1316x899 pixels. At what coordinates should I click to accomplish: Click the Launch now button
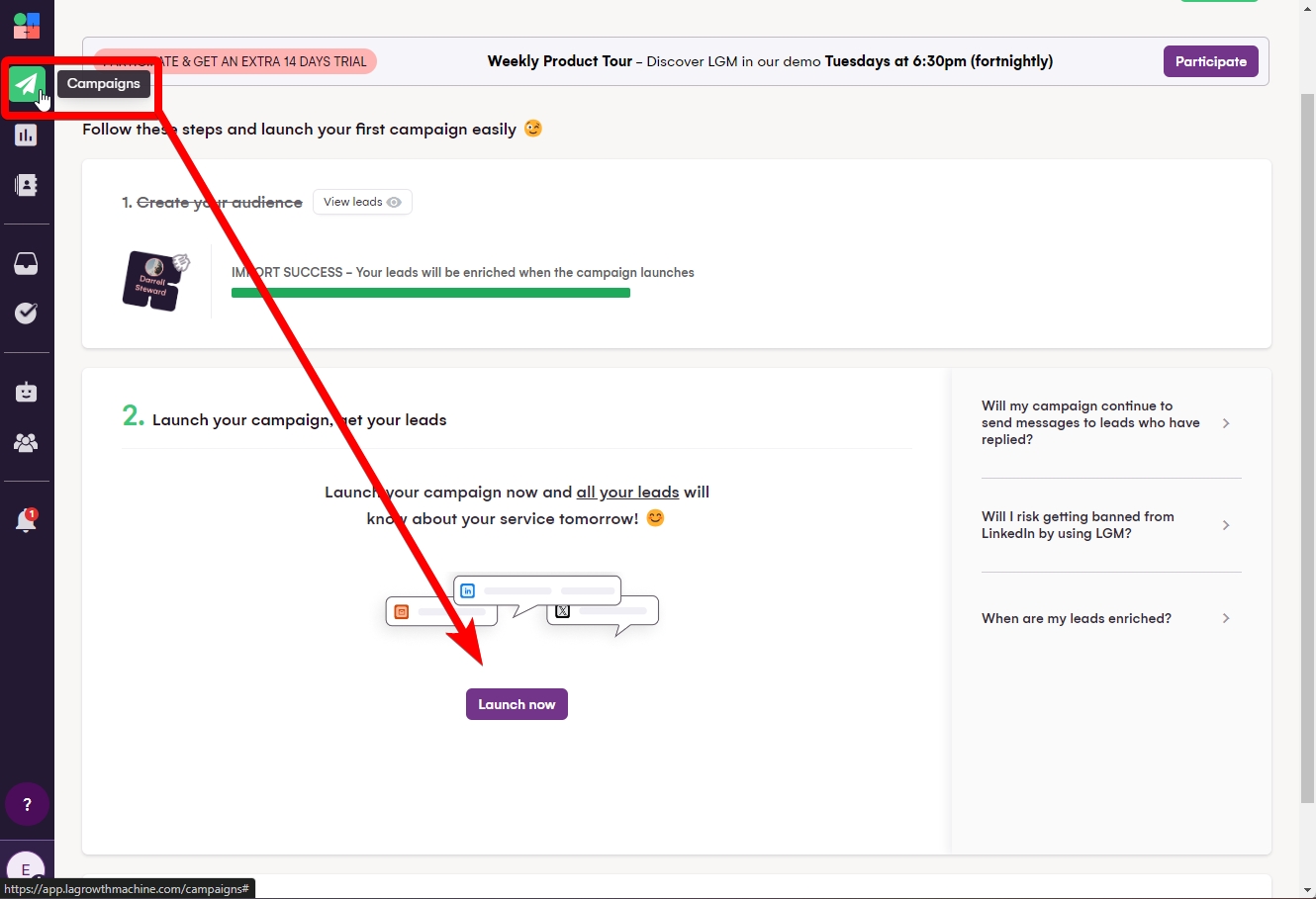[517, 704]
